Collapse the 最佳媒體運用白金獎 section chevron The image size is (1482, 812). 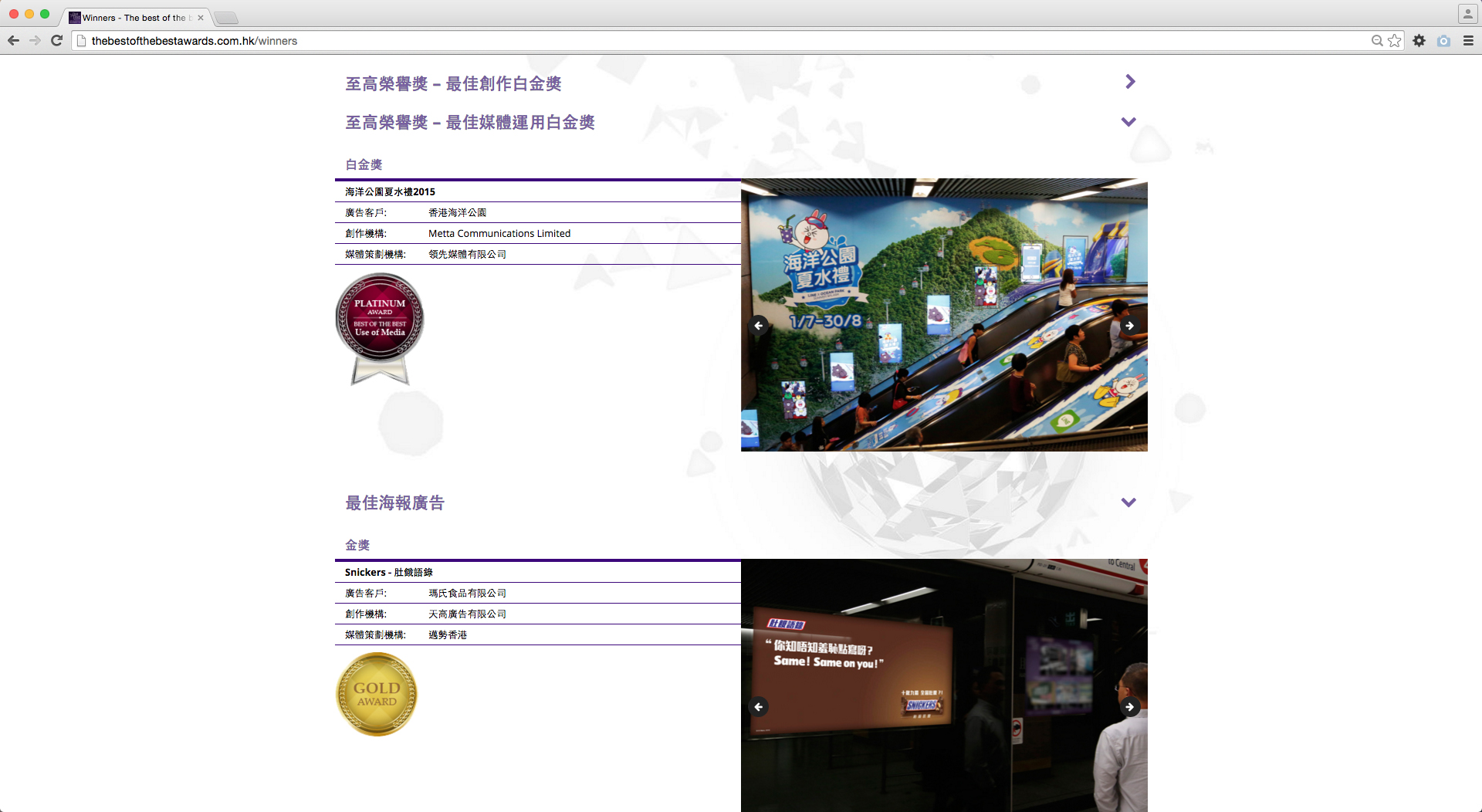point(1128,122)
